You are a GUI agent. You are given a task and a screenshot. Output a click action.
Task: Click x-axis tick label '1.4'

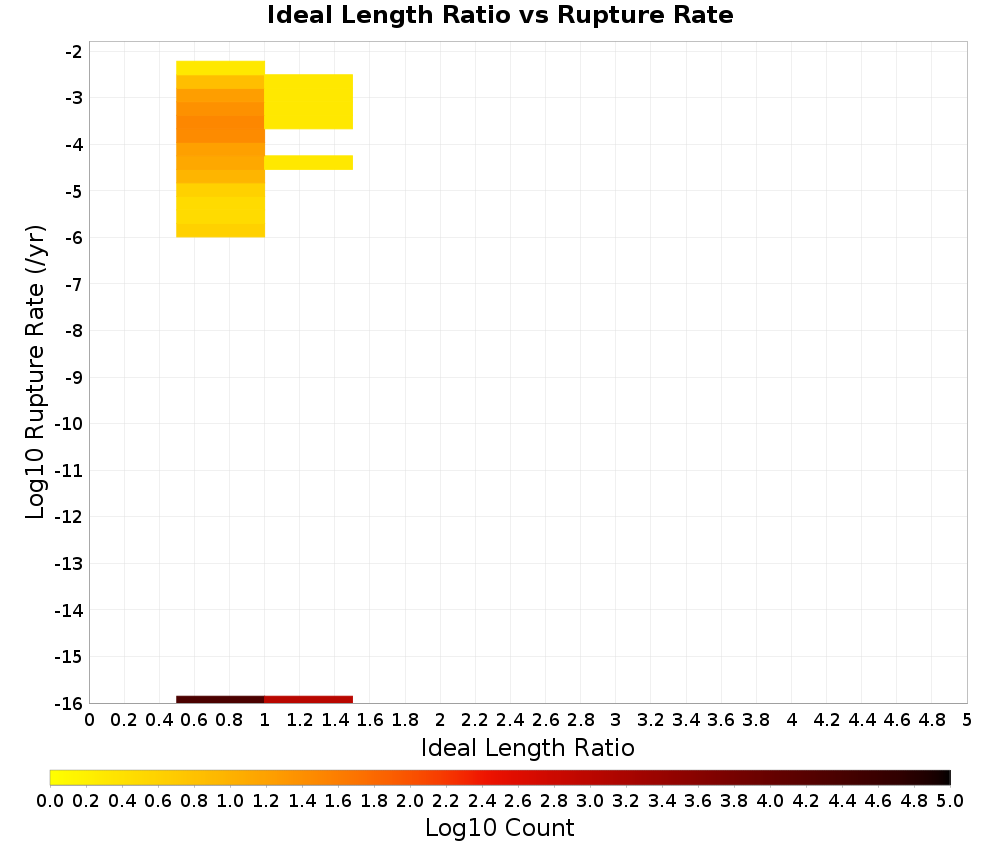335,720
